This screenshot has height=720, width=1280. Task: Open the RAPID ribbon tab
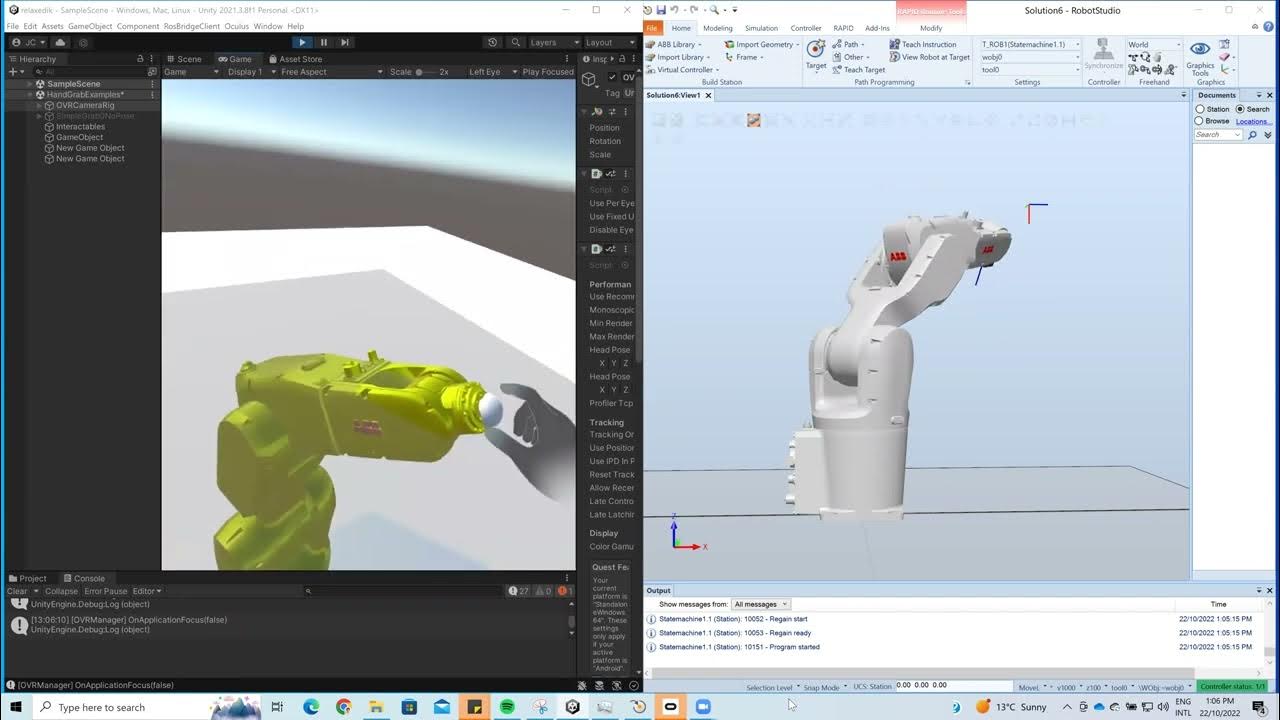click(843, 28)
